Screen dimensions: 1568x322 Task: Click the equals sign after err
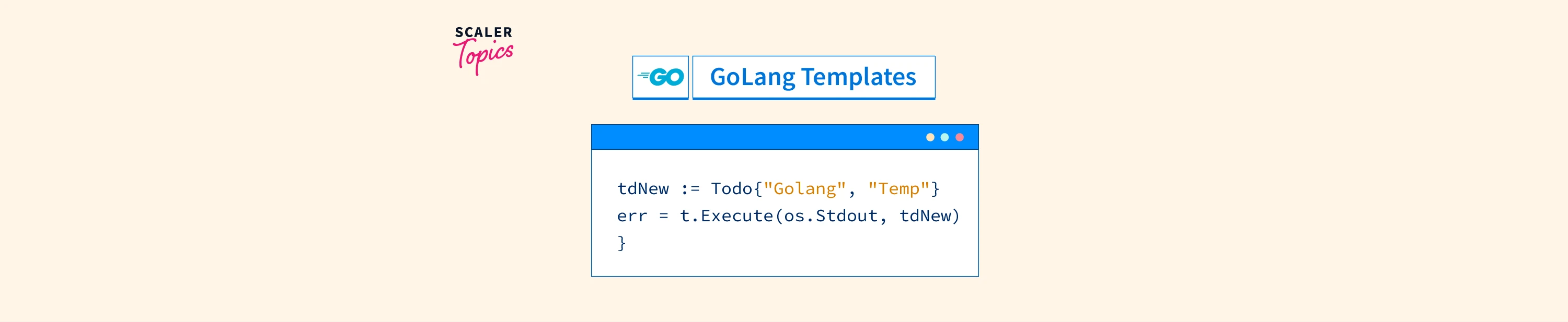pos(663,216)
